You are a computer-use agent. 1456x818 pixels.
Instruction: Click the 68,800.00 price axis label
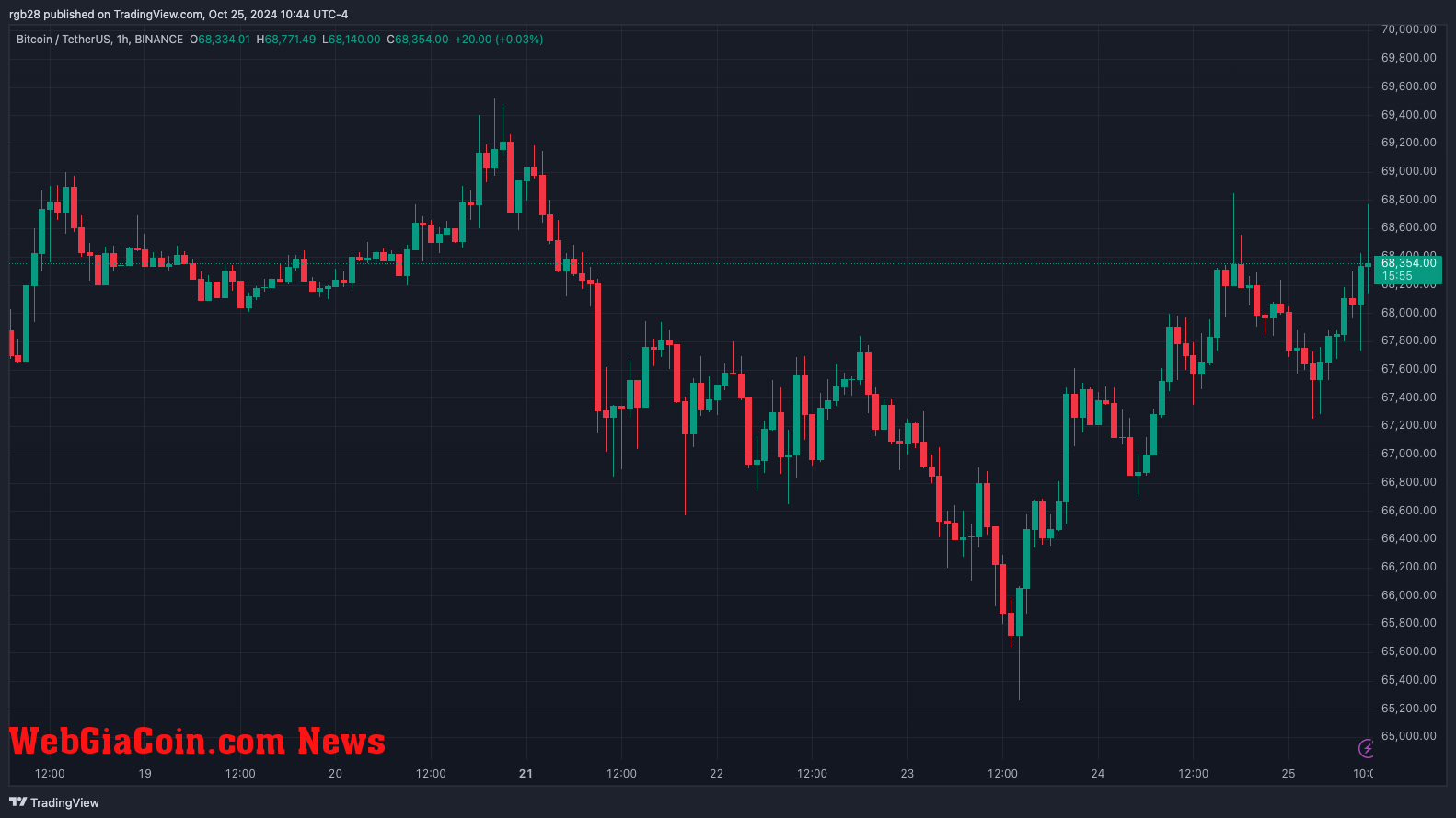tap(1409, 200)
